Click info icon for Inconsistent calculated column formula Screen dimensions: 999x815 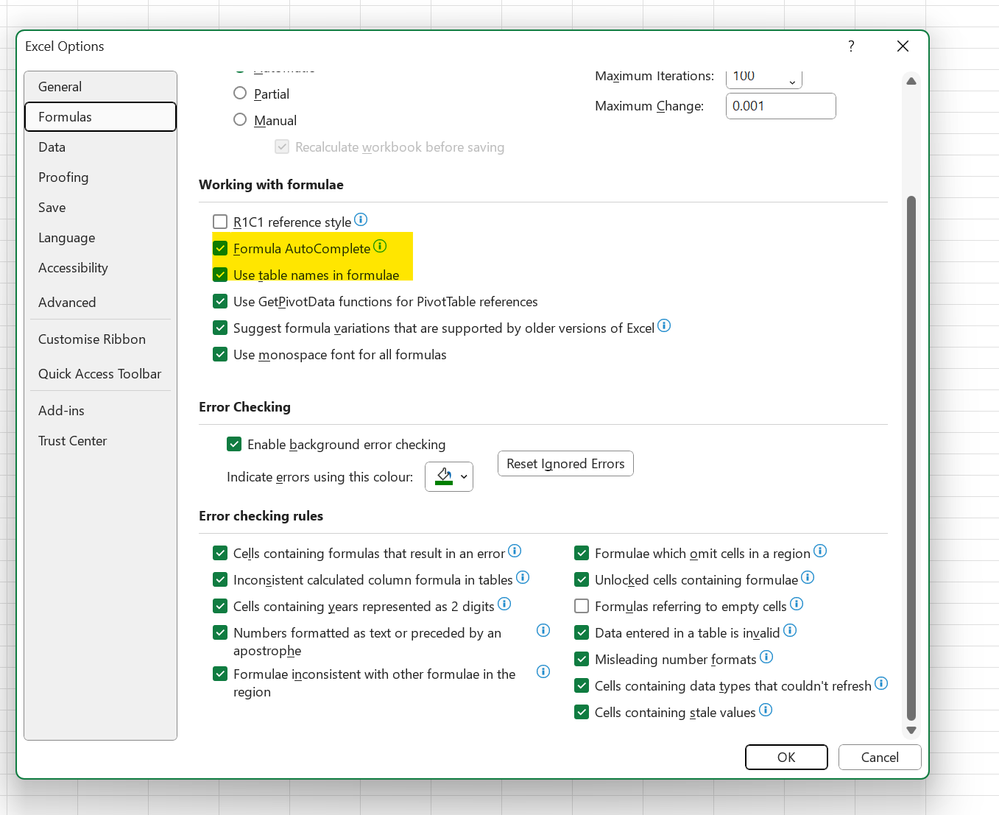[x=522, y=577]
